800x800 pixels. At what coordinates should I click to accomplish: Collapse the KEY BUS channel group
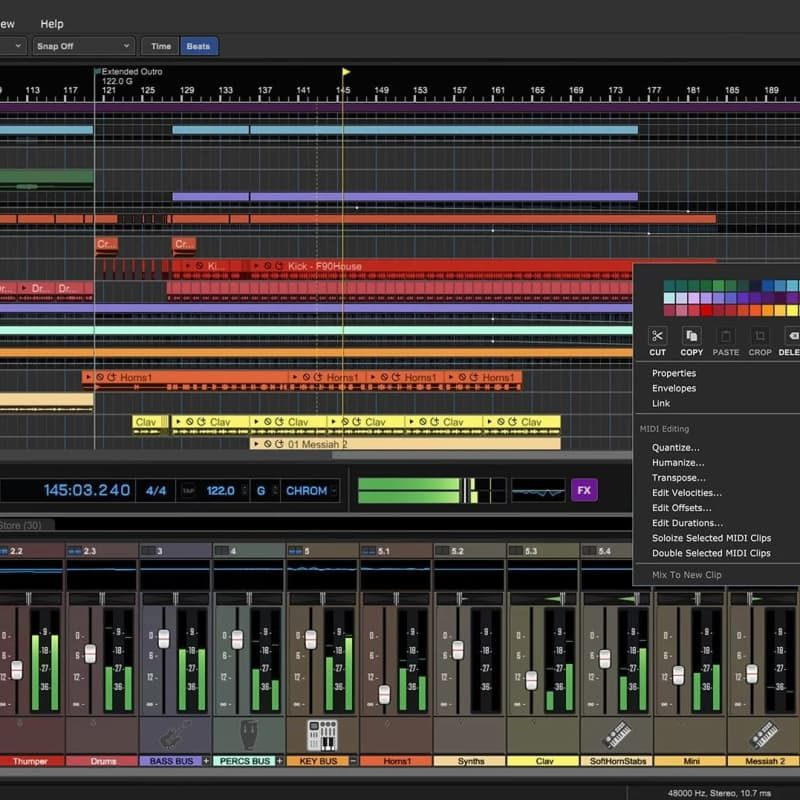(x=352, y=761)
